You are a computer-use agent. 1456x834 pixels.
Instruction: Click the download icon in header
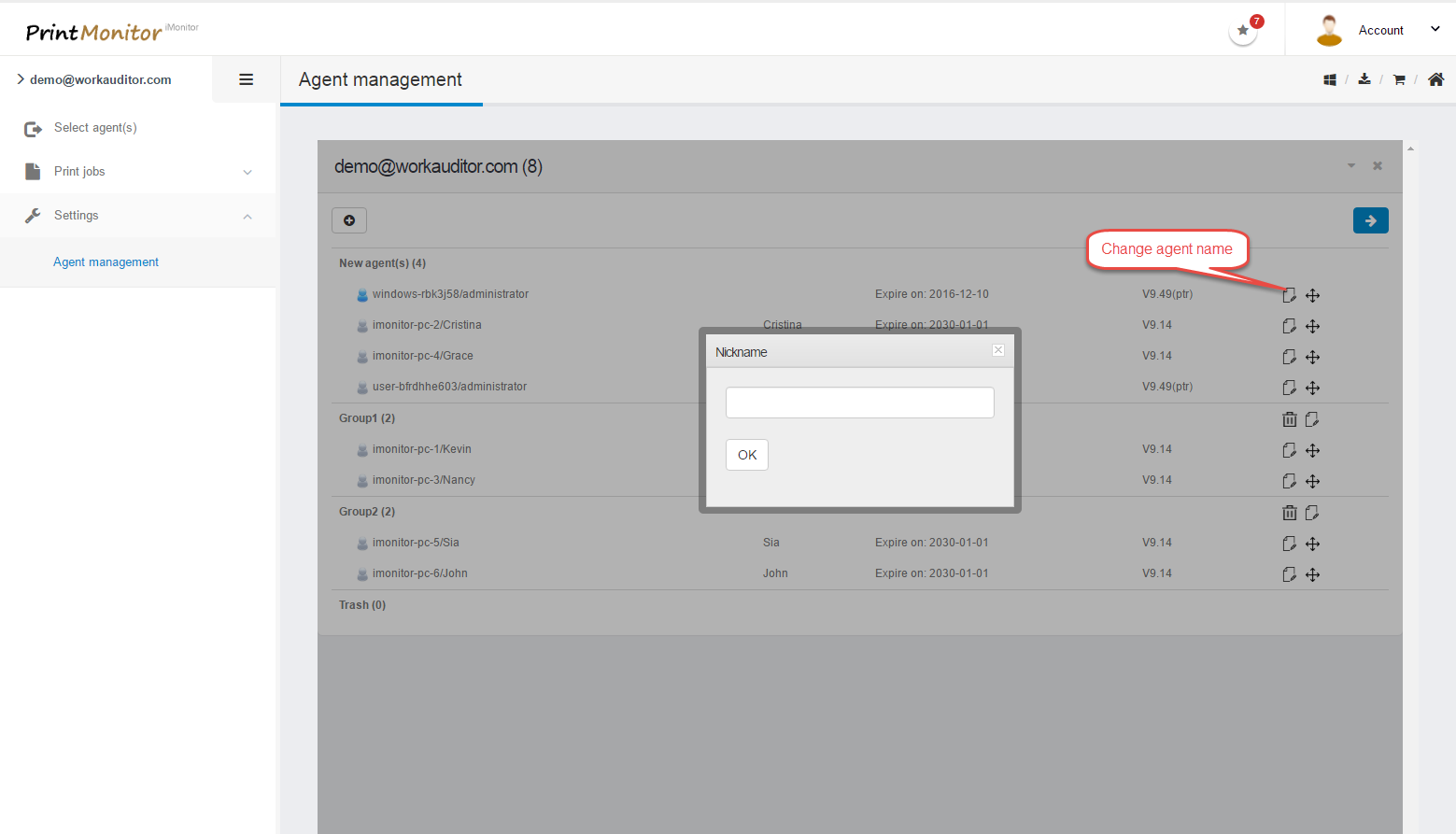1364,79
